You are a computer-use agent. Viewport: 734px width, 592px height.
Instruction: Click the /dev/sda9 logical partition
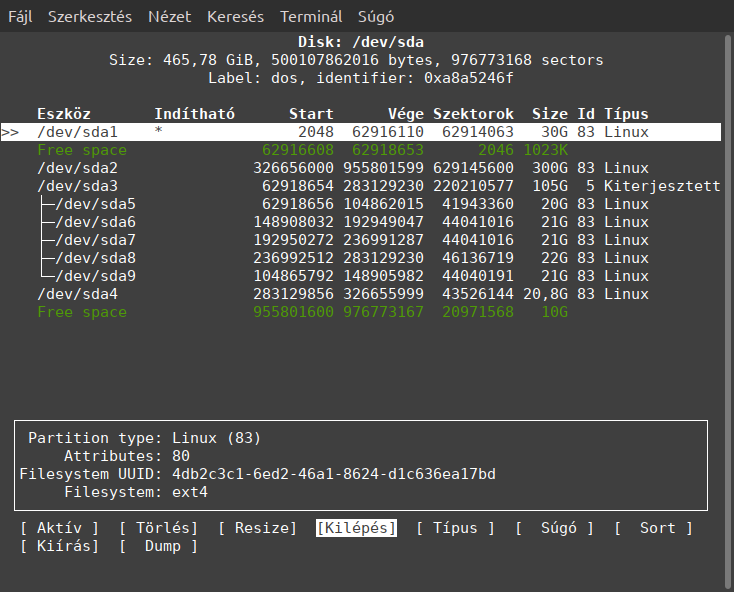pyautogui.click(x=361, y=276)
